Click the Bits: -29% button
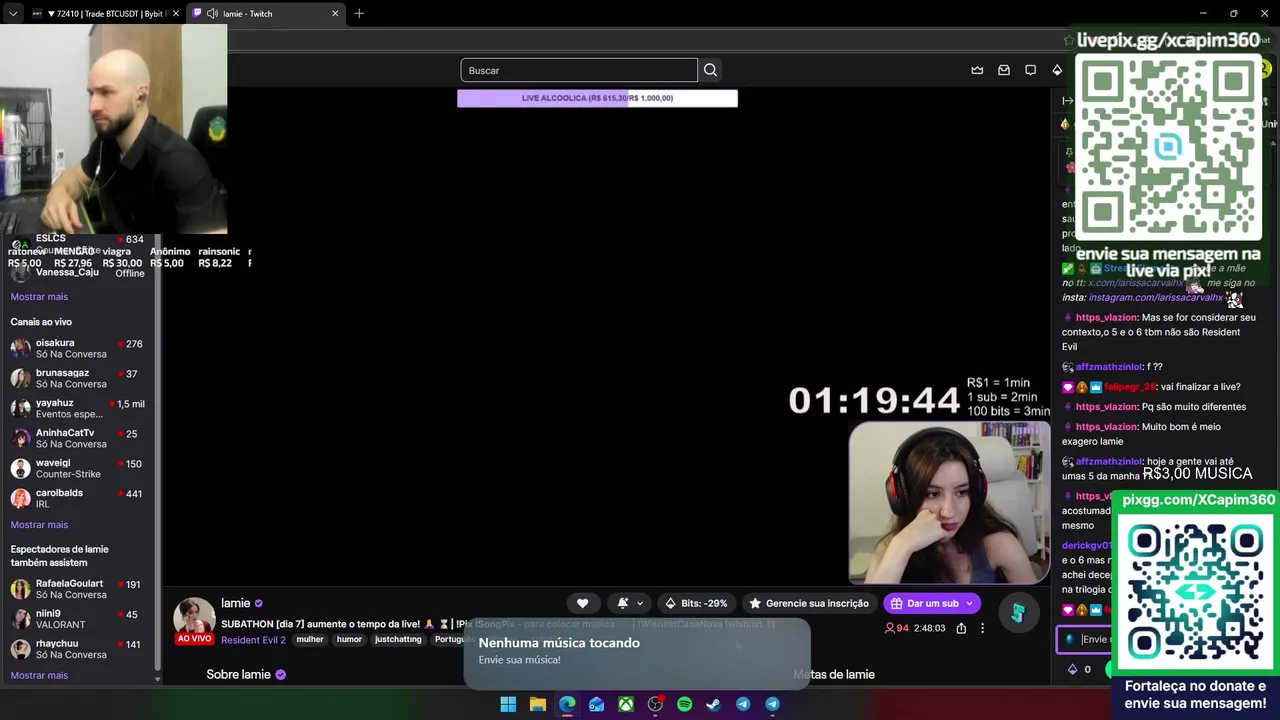1280x720 pixels. (x=697, y=603)
